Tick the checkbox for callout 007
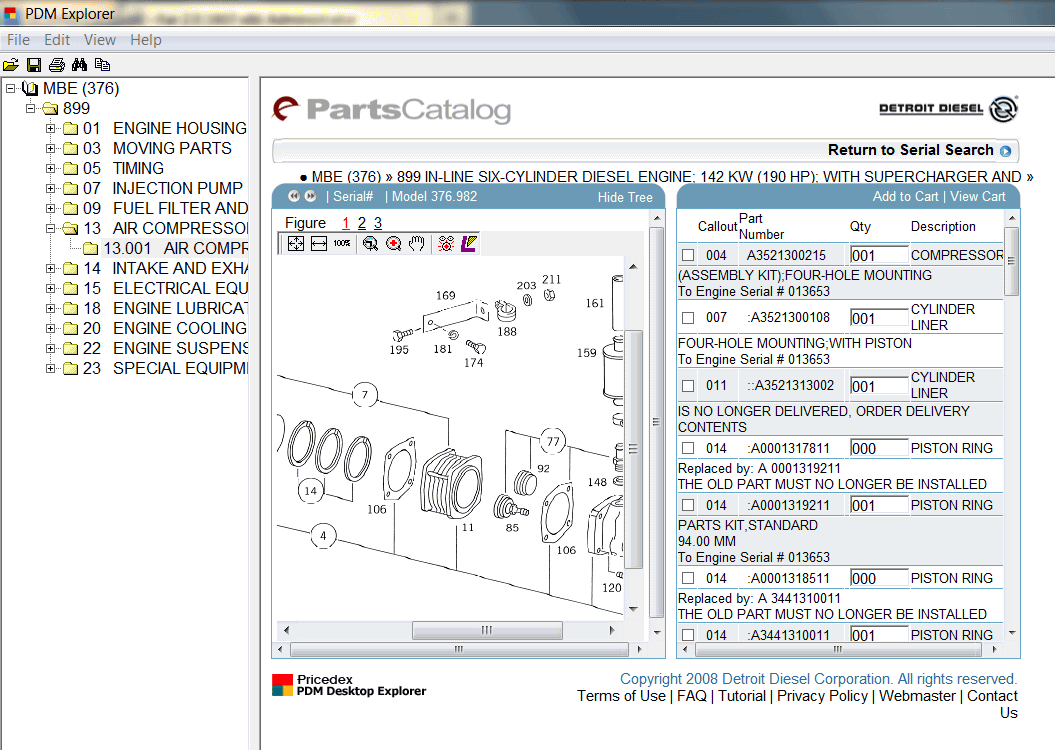1055x750 pixels. coord(688,318)
